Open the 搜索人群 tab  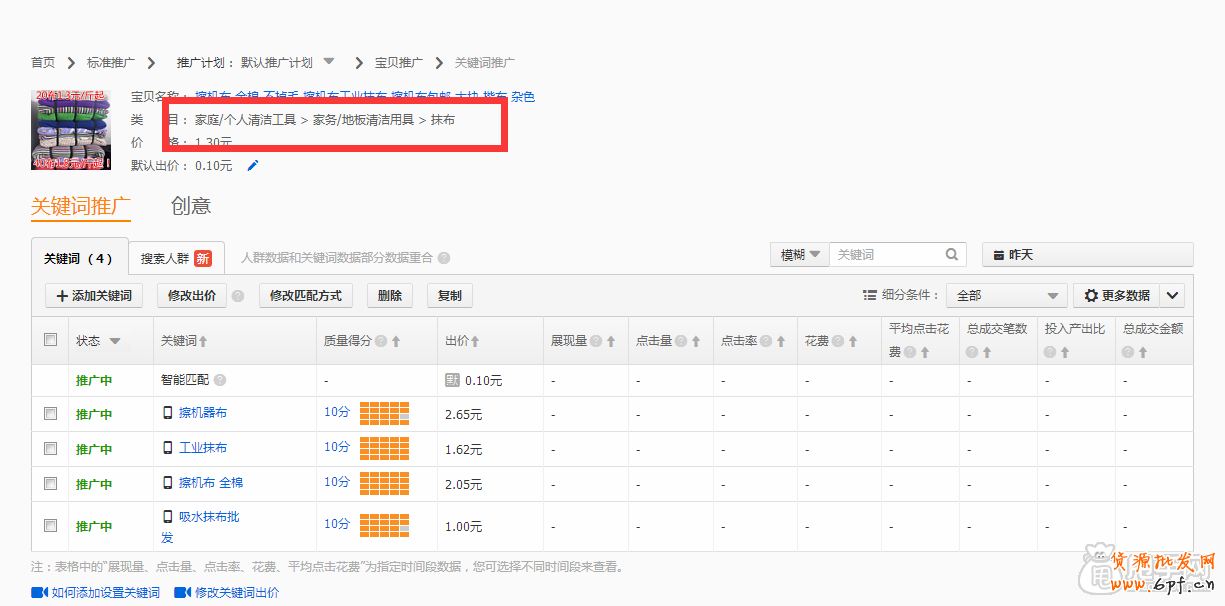coord(167,256)
